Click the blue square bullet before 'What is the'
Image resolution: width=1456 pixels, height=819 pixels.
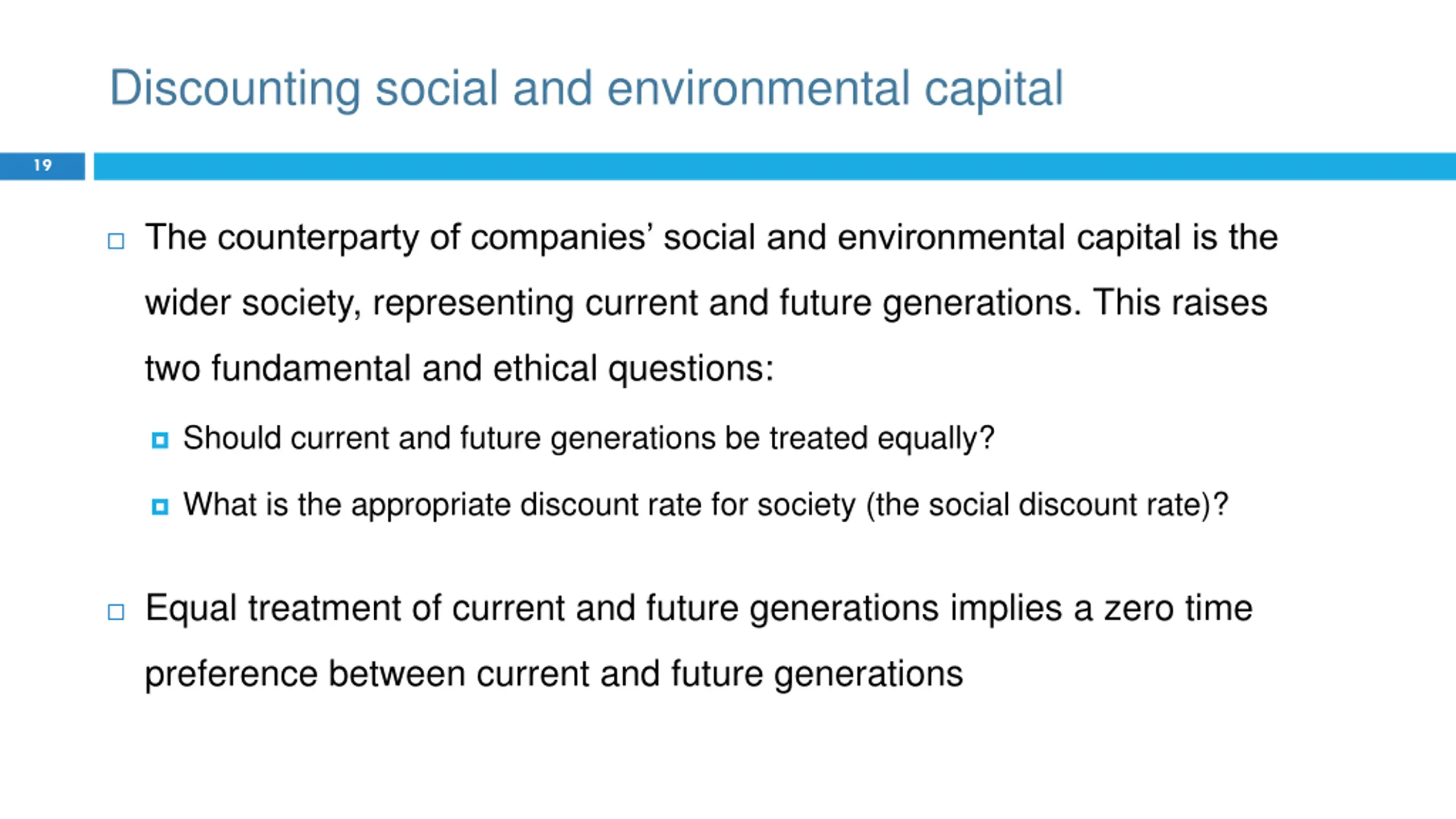pos(160,506)
